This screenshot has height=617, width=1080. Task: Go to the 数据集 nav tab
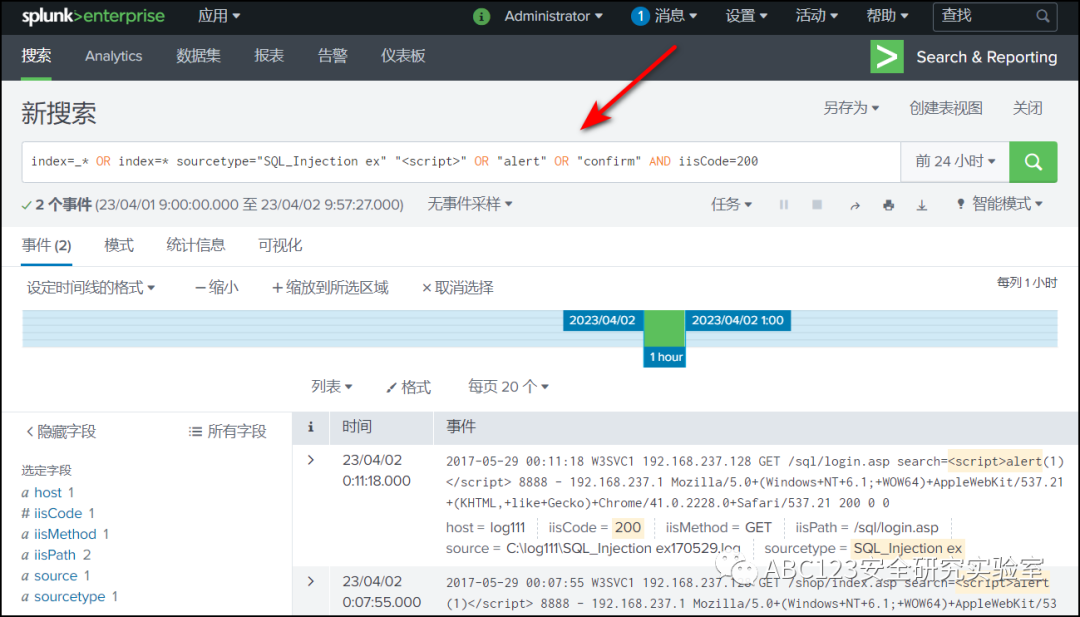tap(198, 56)
